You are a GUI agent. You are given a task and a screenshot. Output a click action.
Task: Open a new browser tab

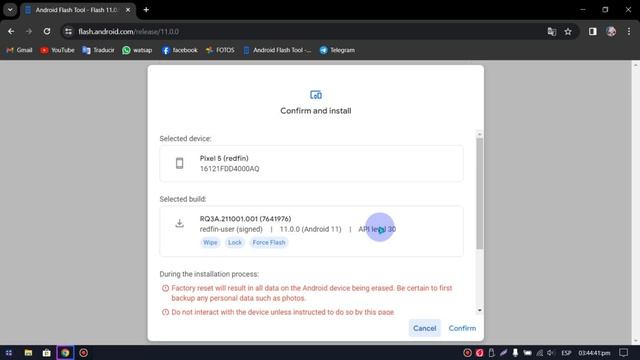pyautogui.click(x=146, y=10)
